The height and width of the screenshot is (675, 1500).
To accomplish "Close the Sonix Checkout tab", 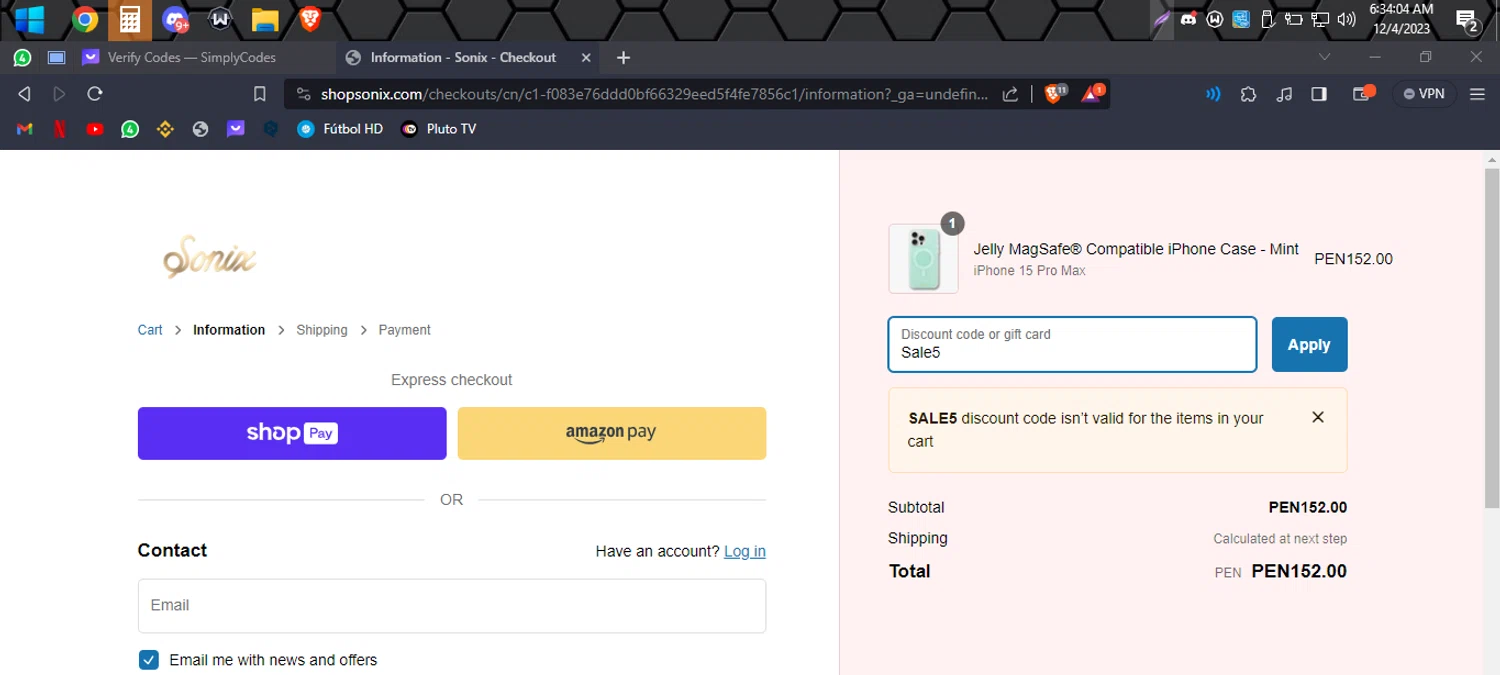I will coord(586,58).
